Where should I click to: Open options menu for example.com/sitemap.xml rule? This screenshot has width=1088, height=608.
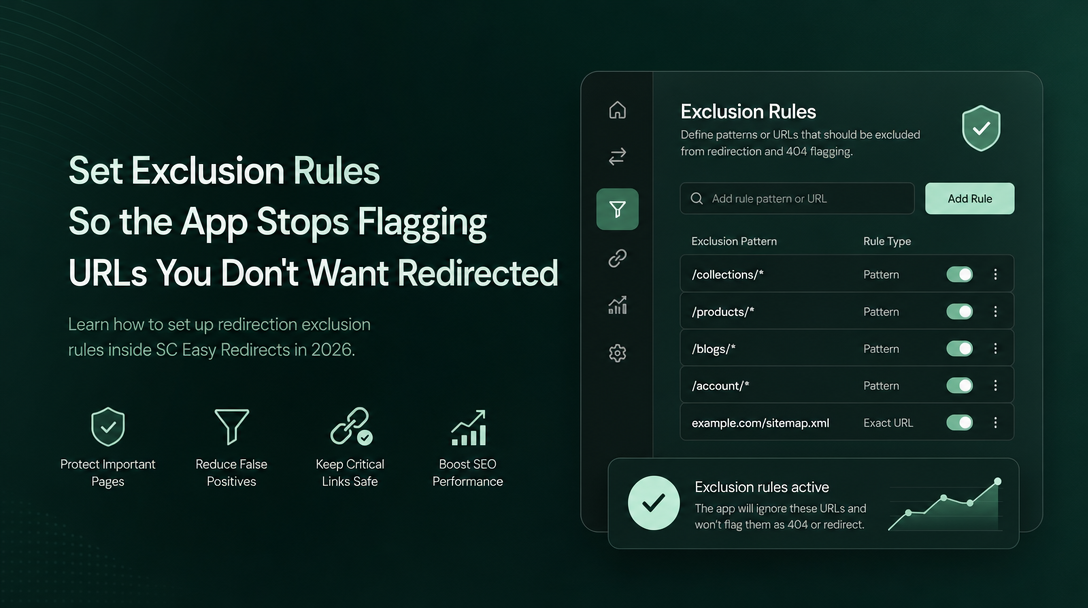995,423
